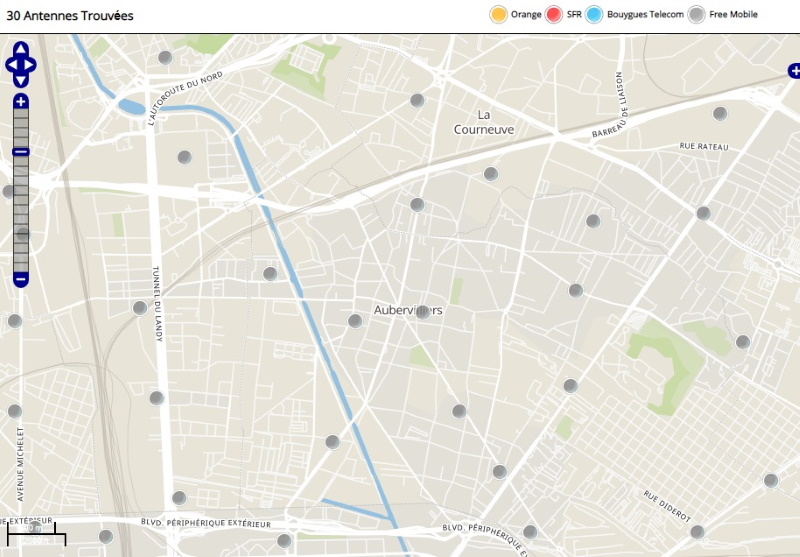Select antenna marker above Autoroute du Nord label
Image resolution: width=800 pixels, height=557 pixels.
click(165, 58)
